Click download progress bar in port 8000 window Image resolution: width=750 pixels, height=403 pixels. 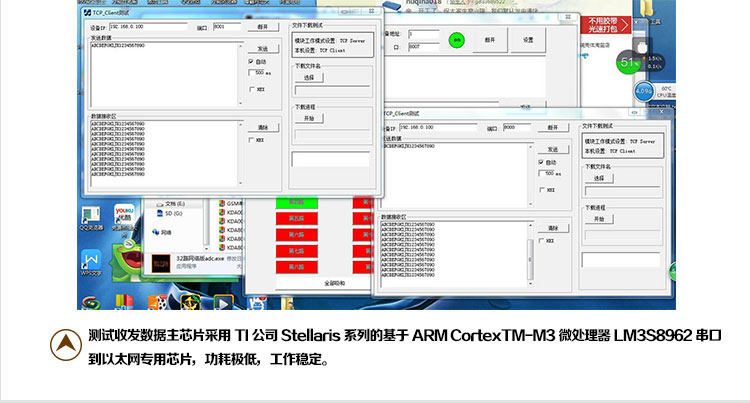[x=623, y=235]
